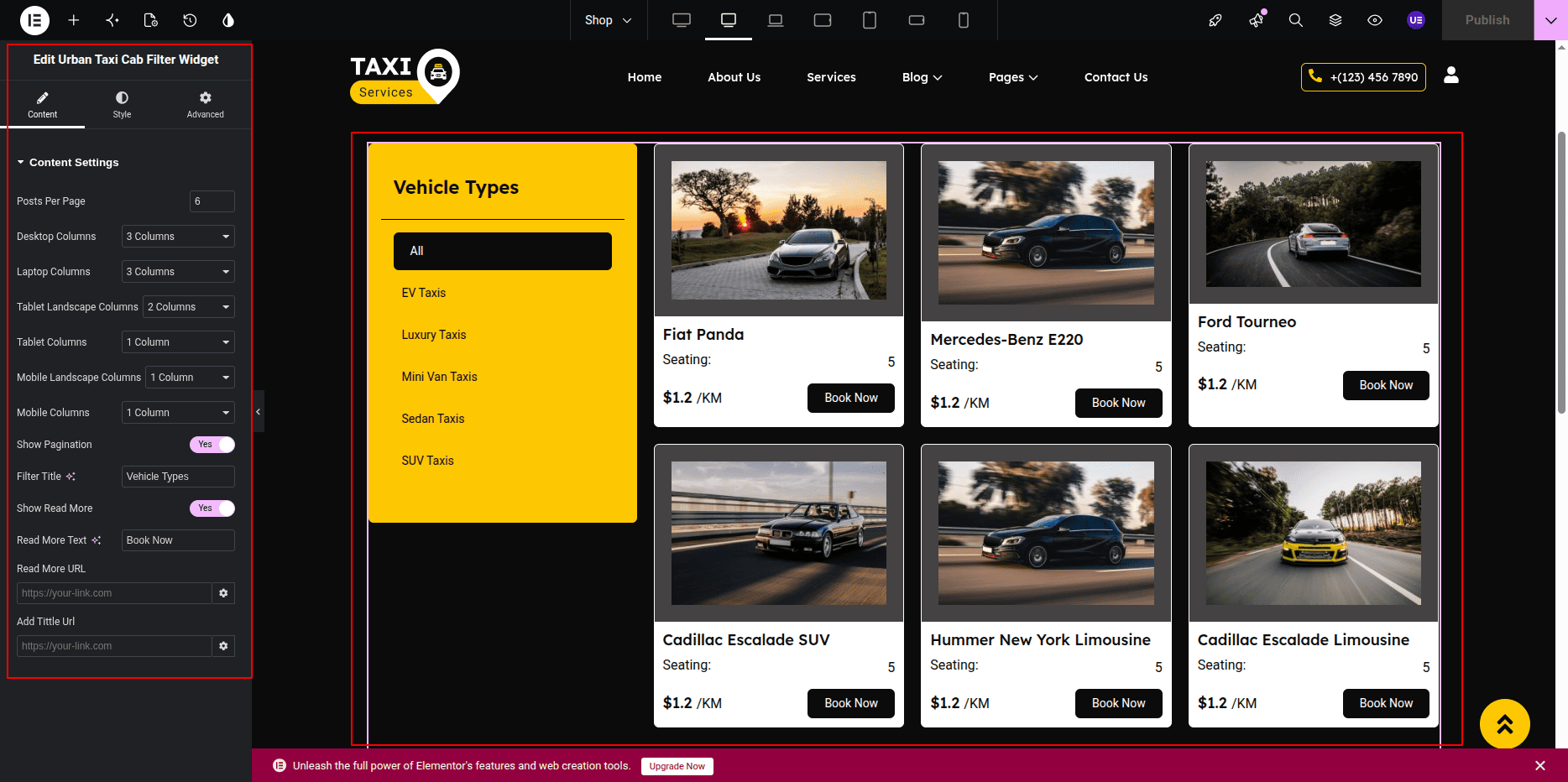Screen dimensions: 1568x782
Task: Open the Elementor main menu logo
Action: click(x=34, y=20)
